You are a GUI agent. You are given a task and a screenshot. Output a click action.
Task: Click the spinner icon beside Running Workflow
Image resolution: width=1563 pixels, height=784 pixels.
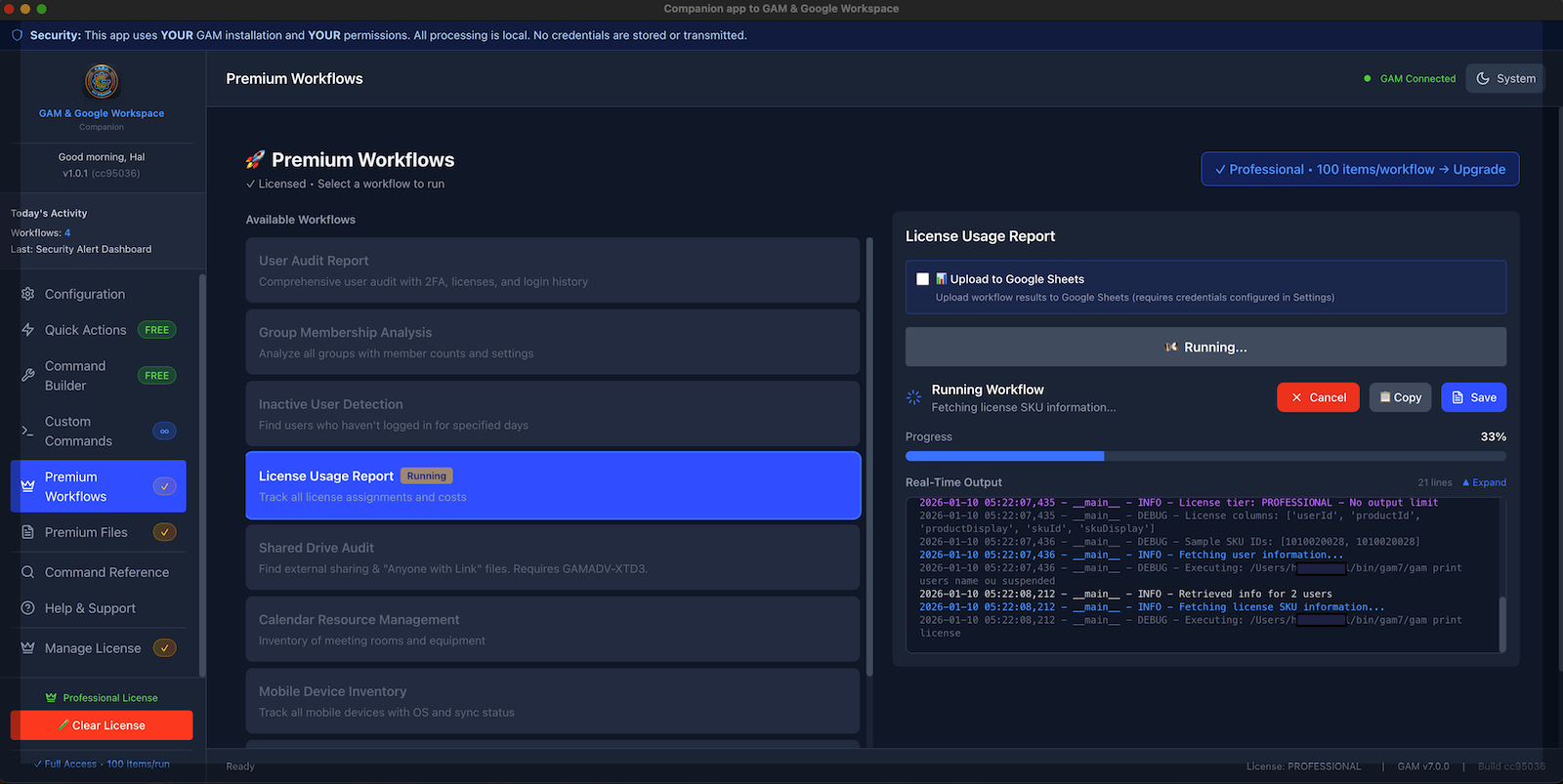(913, 397)
